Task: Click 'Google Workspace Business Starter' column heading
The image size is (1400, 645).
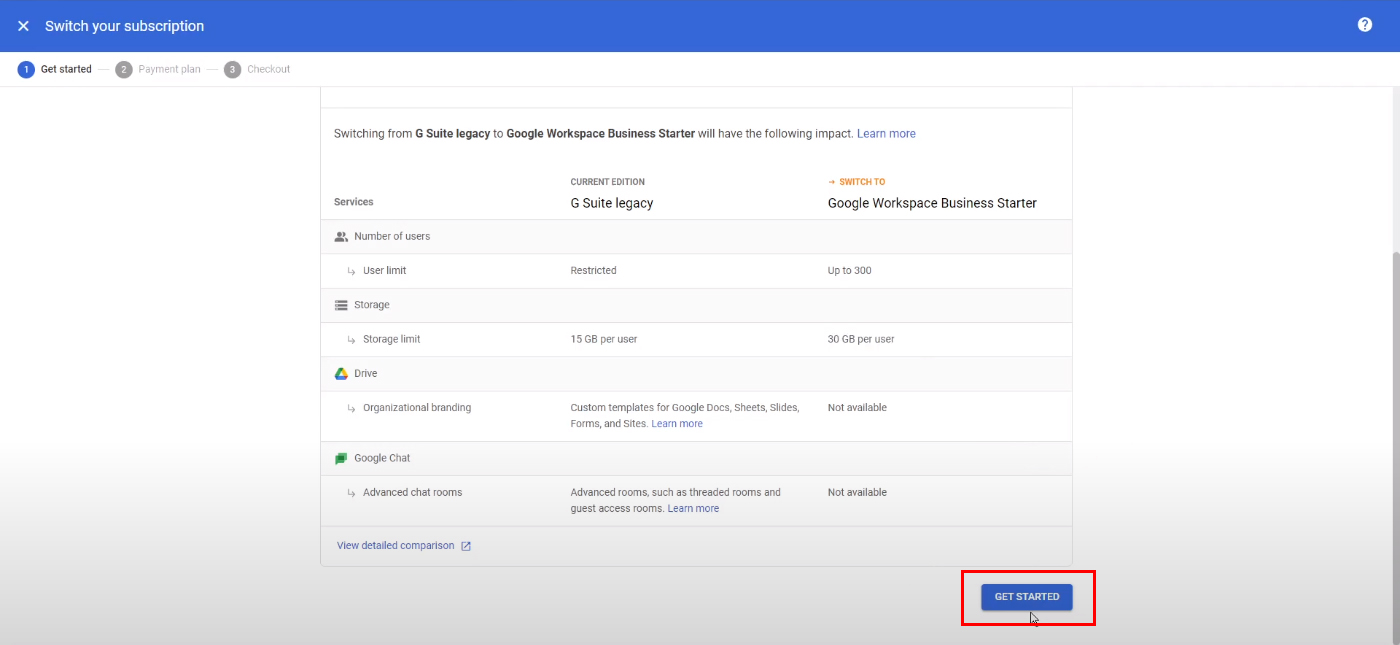Action: click(x=932, y=203)
